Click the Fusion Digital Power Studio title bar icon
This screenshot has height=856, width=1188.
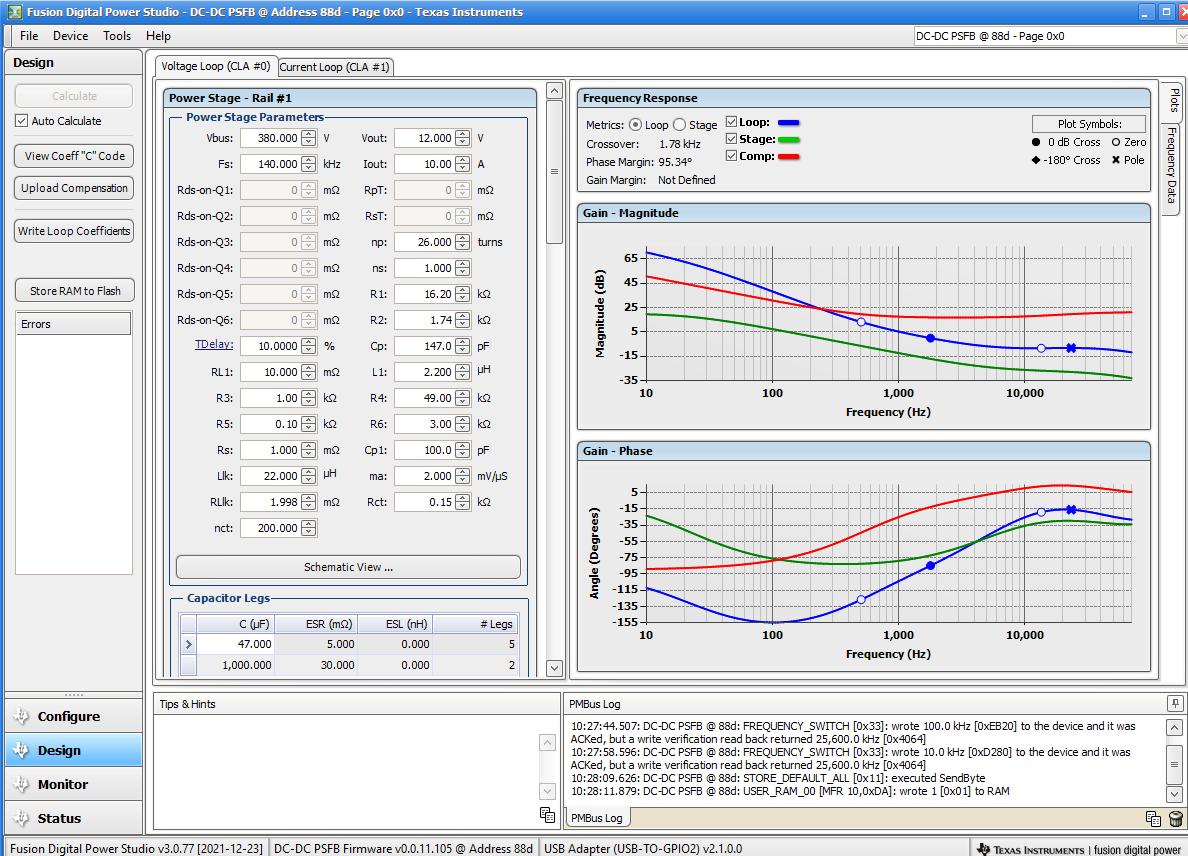click(14, 11)
